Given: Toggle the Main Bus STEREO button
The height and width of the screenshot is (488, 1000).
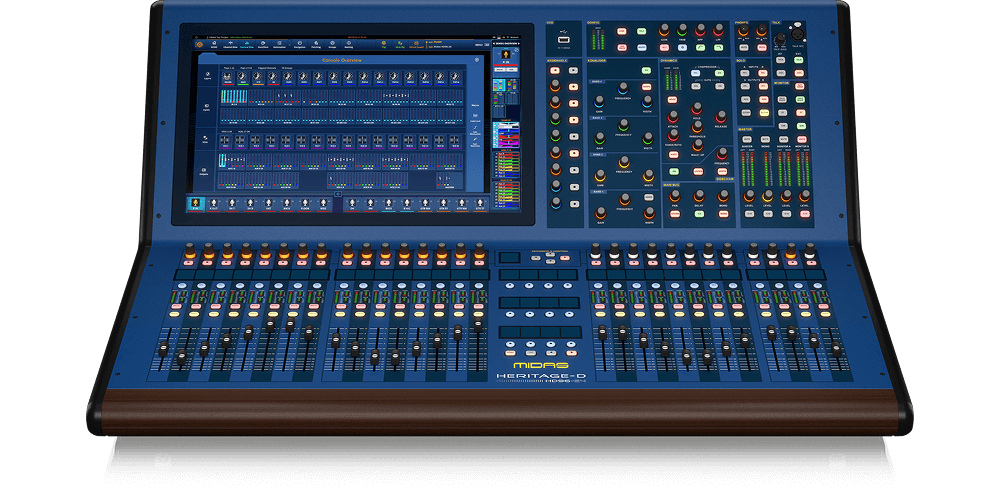Looking at the screenshot, I should click(x=675, y=214).
